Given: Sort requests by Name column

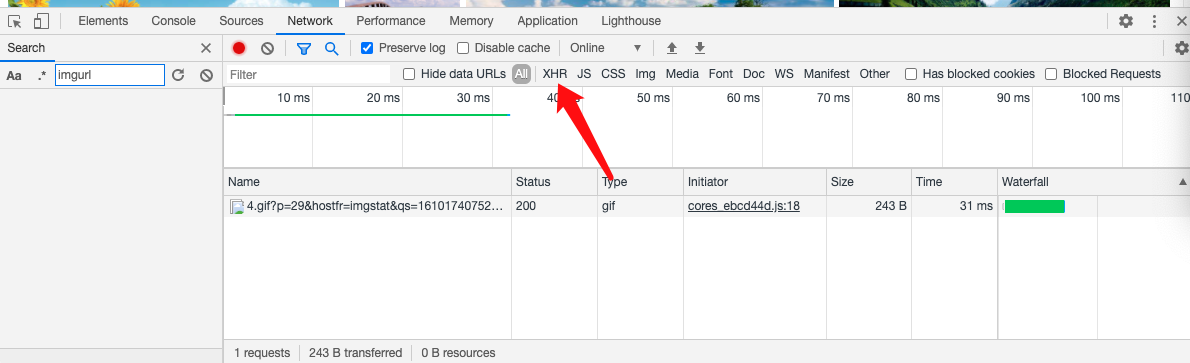Looking at the screenshot, I should tap(367, 182).
